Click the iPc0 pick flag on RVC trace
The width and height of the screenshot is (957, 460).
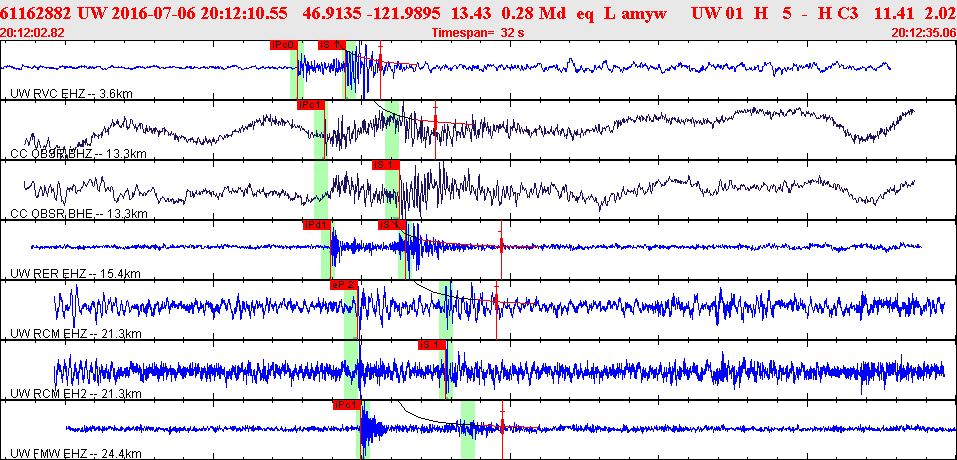(x=284, y=45)
